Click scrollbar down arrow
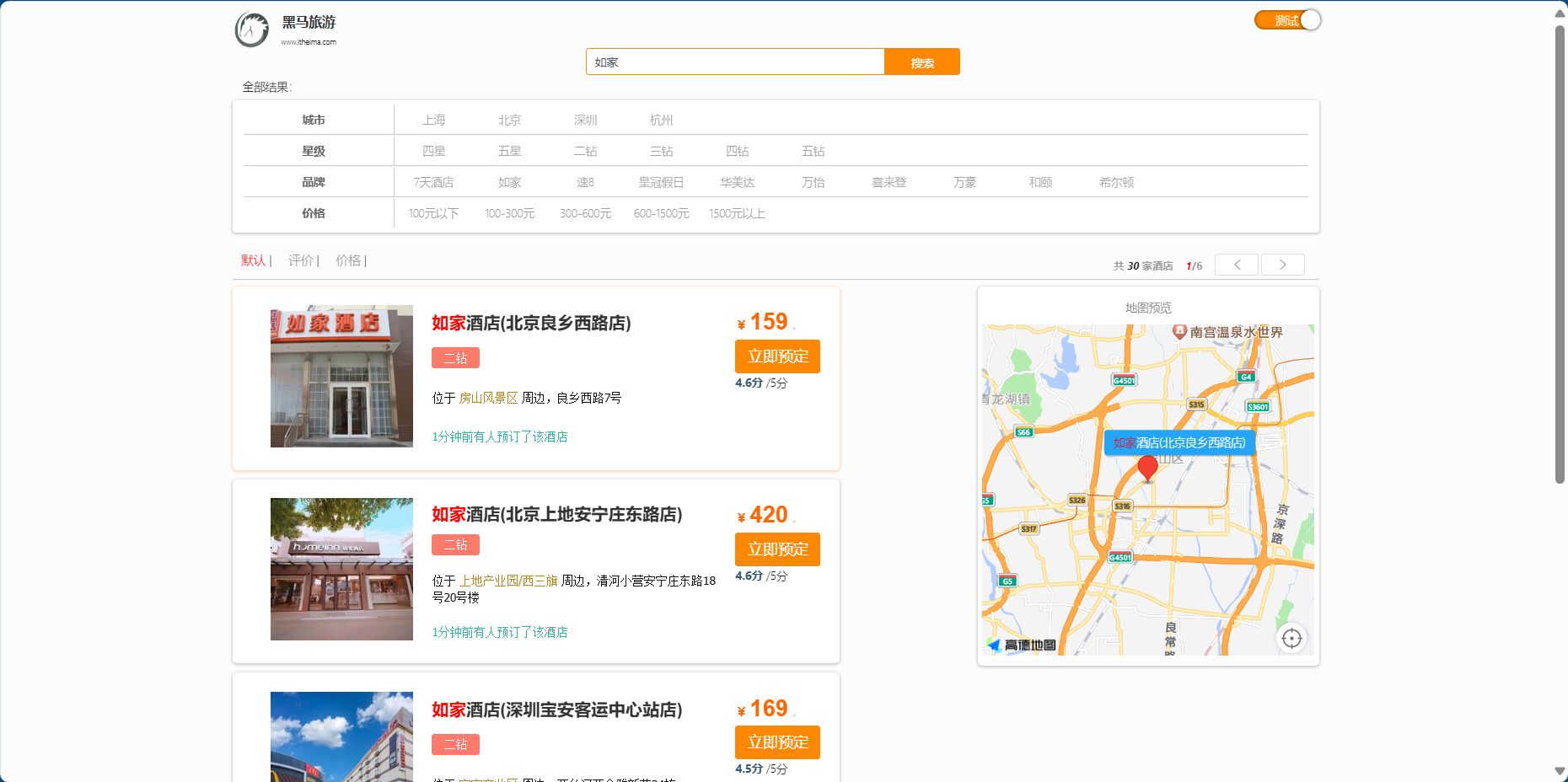This screenshot has height=782, width=1568. [x=1560, y=770]
